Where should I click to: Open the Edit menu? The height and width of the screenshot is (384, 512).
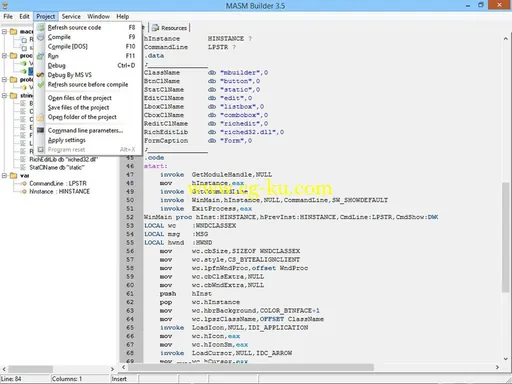(24, 16)
